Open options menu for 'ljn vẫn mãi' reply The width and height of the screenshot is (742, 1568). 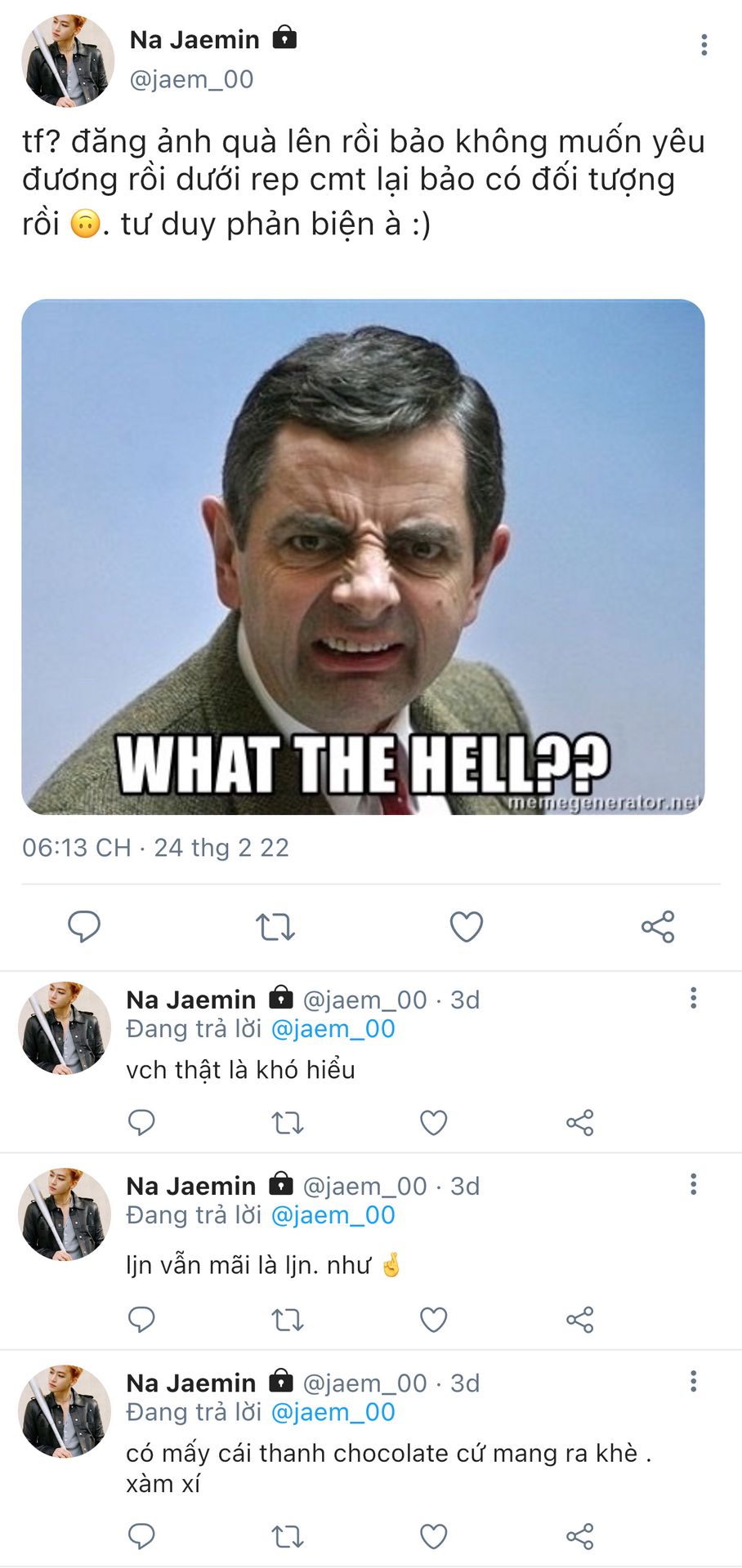point(693,1184)
